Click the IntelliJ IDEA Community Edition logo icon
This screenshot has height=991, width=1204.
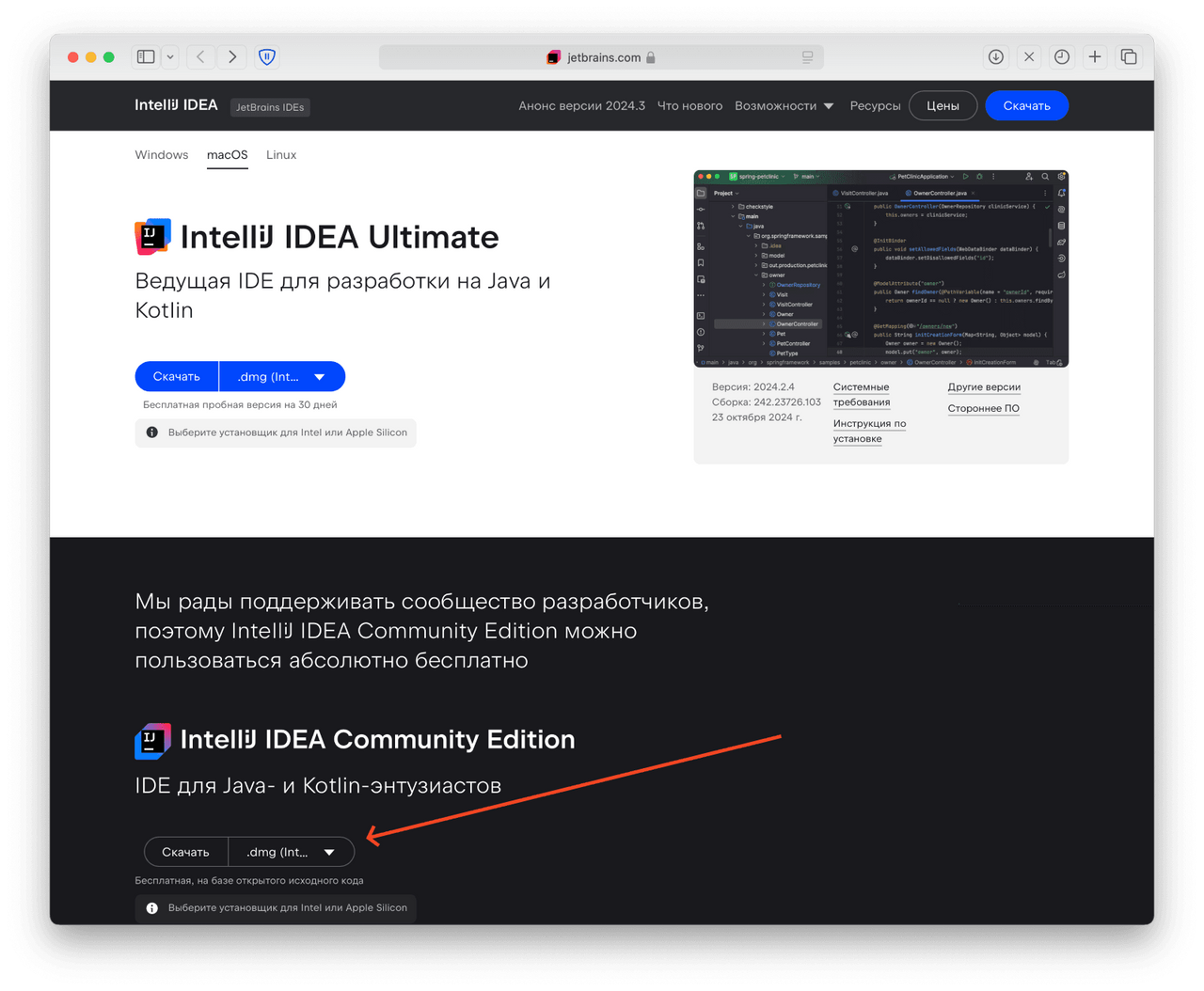click(x=152, y=740)
